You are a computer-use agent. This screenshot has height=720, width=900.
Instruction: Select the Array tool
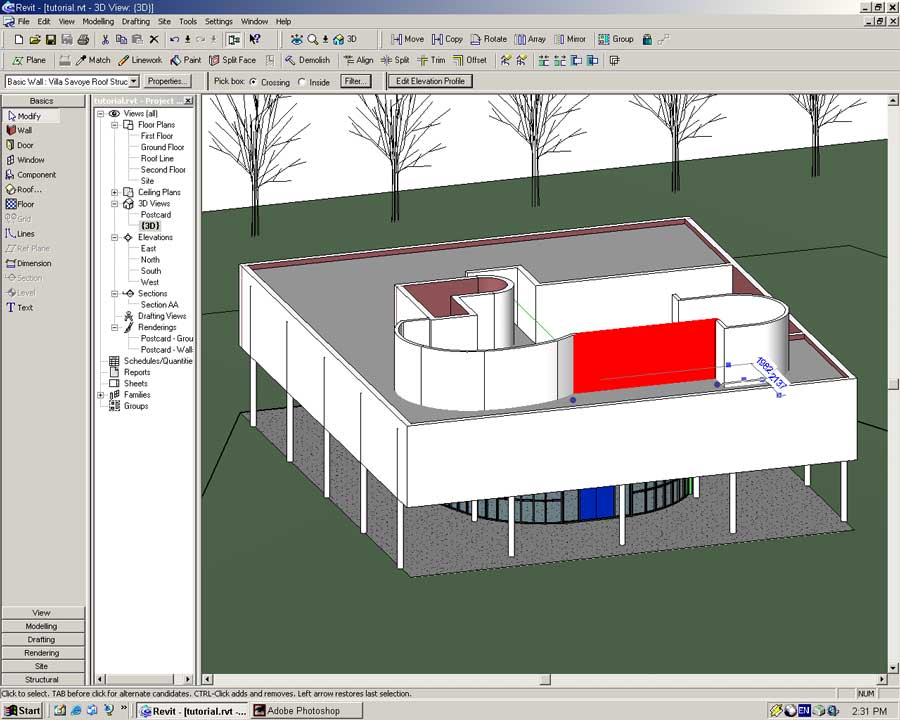point(530,39)
